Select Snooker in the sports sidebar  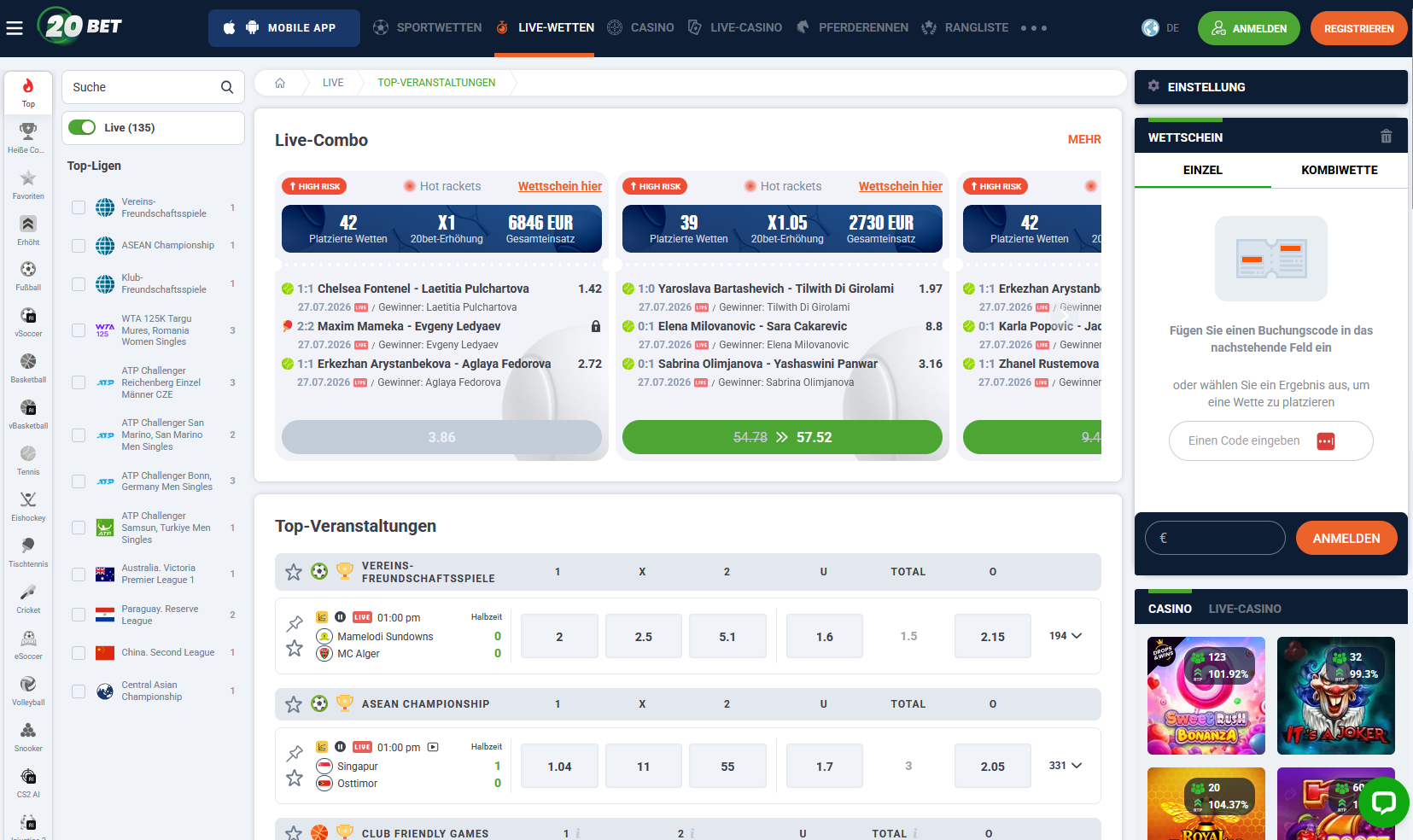coord(28,737)
